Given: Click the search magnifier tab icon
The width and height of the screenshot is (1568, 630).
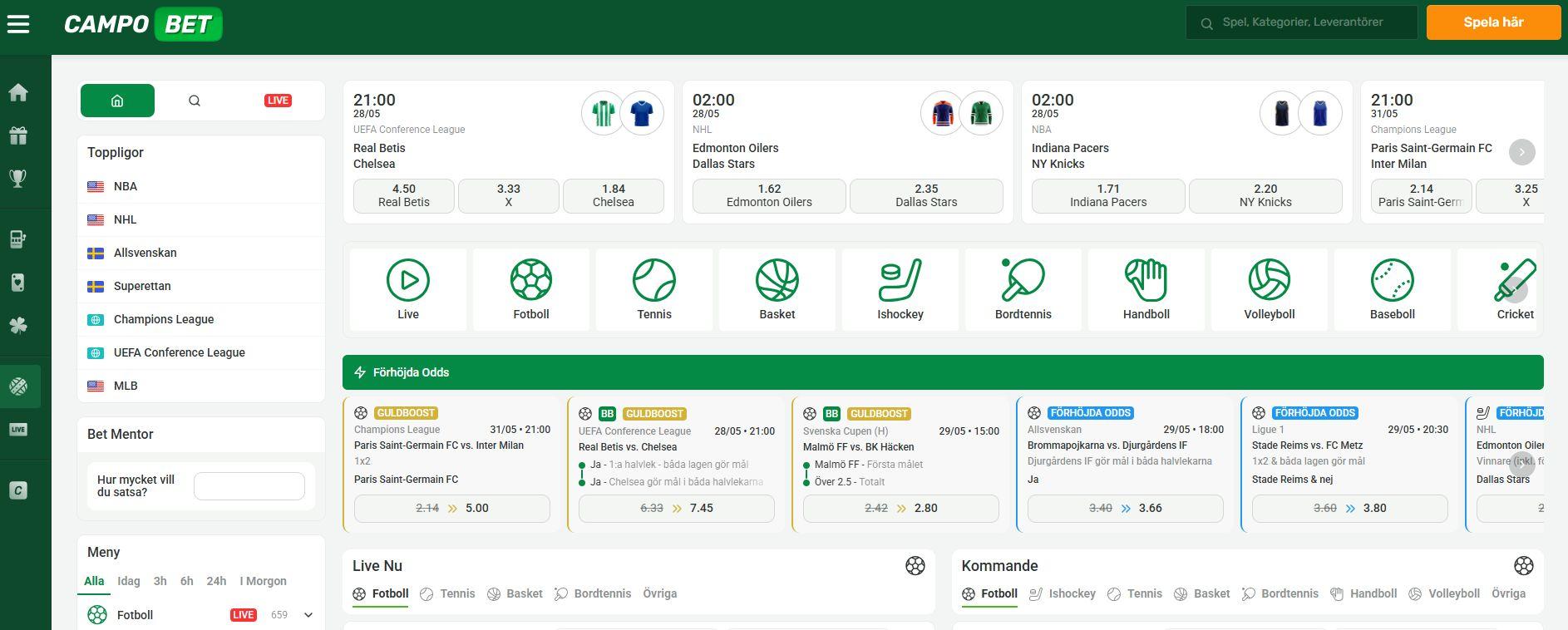Looking at the screenshot, I should tap(195, 101).
